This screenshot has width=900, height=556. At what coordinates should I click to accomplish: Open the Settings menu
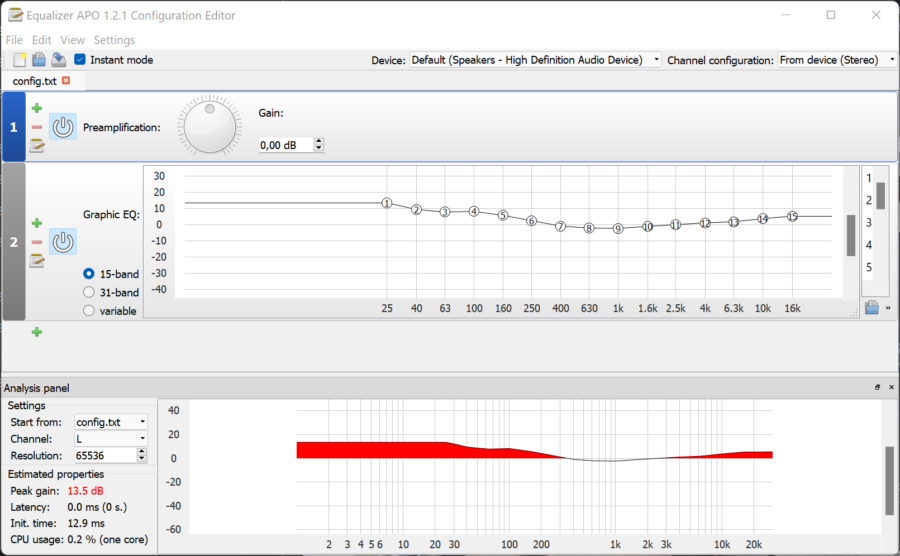point(114,40)
